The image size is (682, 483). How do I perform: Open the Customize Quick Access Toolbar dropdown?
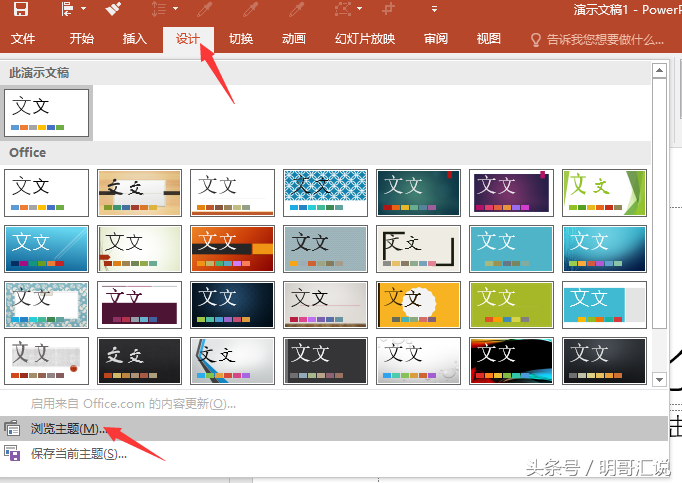[434, 9]
